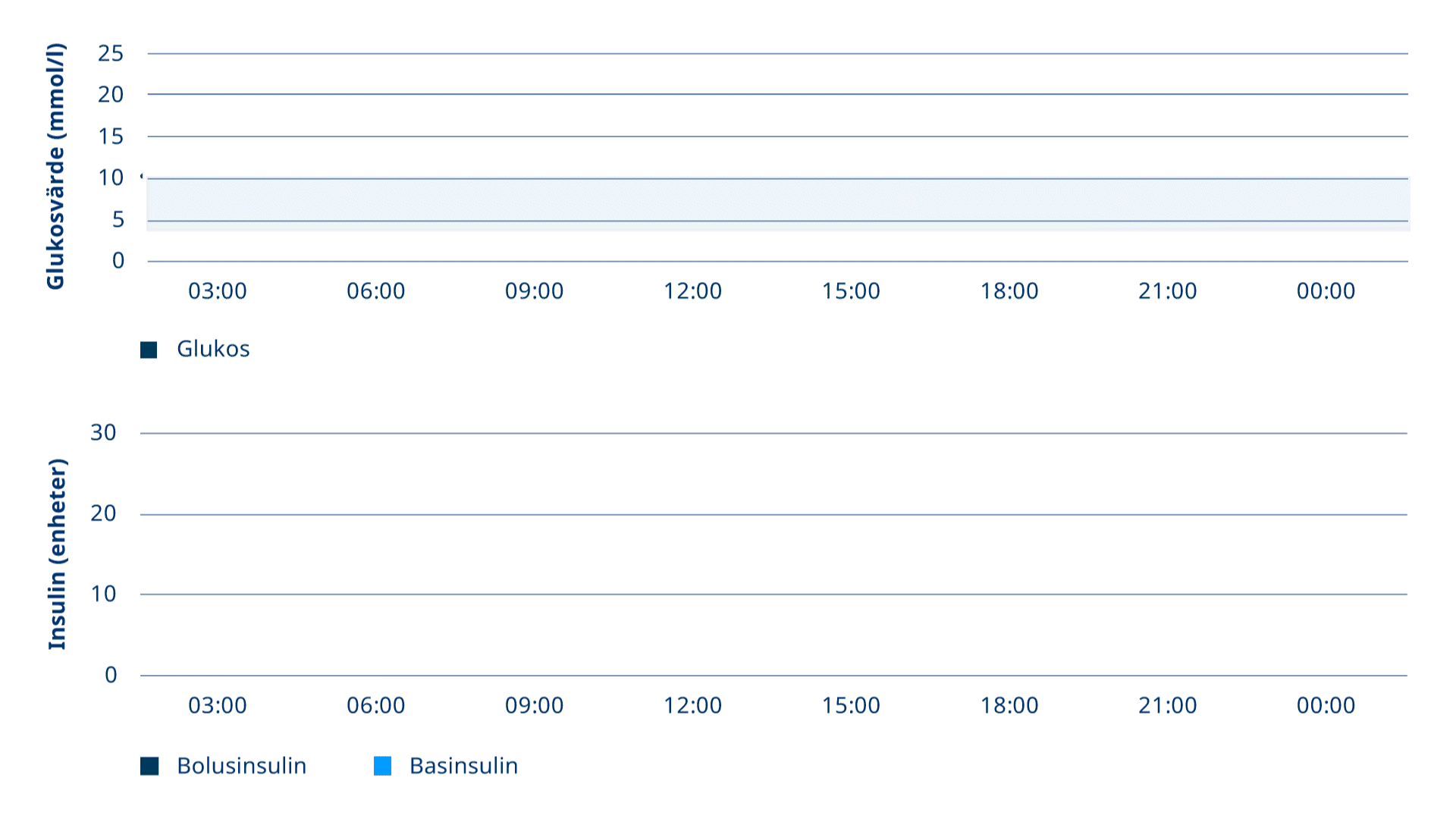Click the shaded glucose target range band
The width and height of the screenshot is (1456, 819).
coord(778,205)
